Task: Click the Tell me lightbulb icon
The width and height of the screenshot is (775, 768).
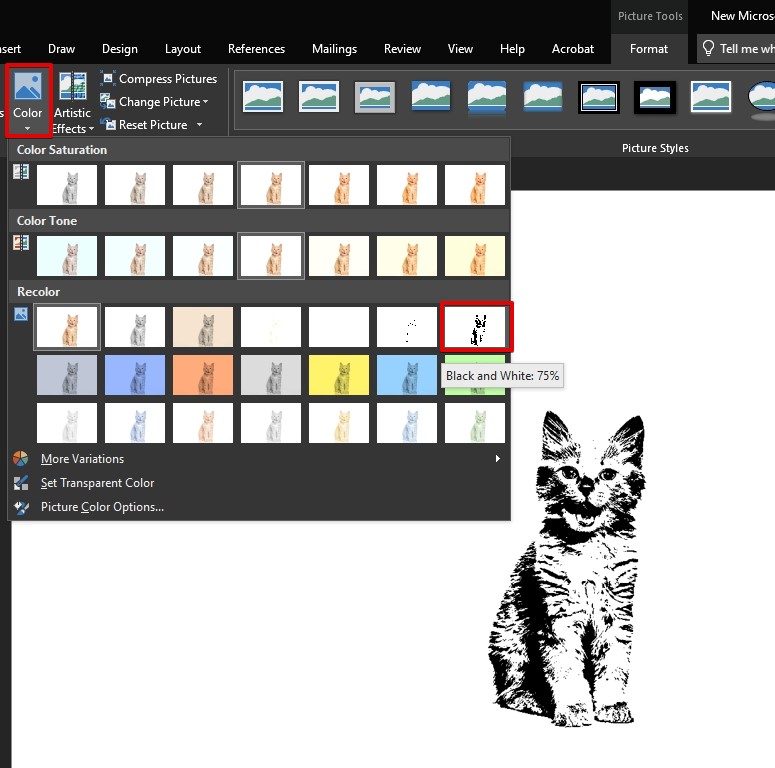Action: [x=708, y=49]
